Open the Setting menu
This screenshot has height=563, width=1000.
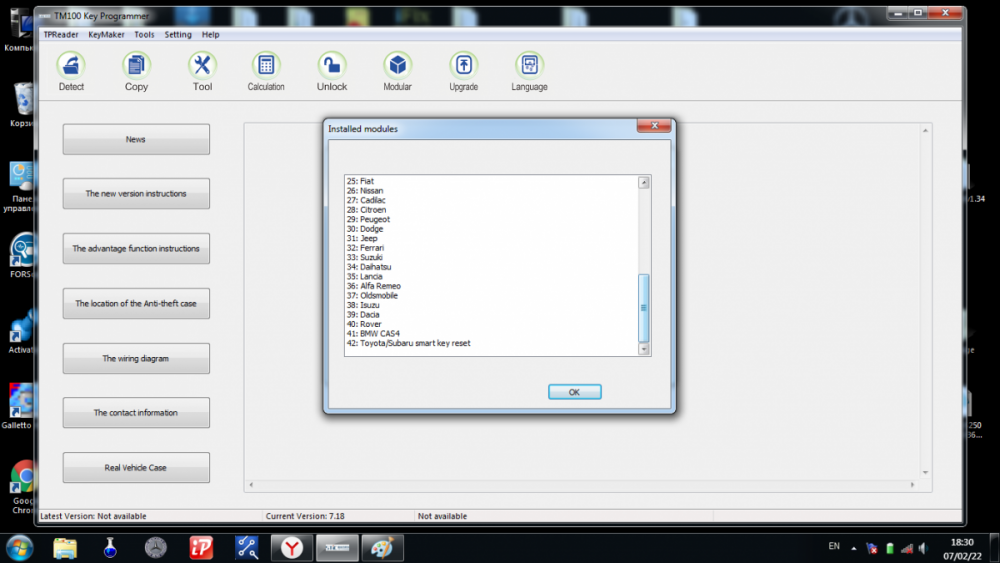click(x=178, y=34)
